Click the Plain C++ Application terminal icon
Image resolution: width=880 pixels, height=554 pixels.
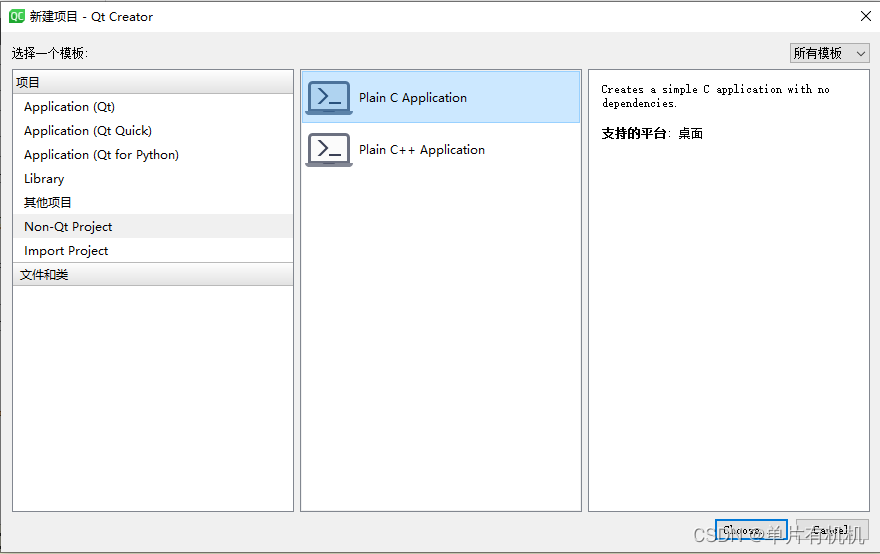[x=329, y=149]
